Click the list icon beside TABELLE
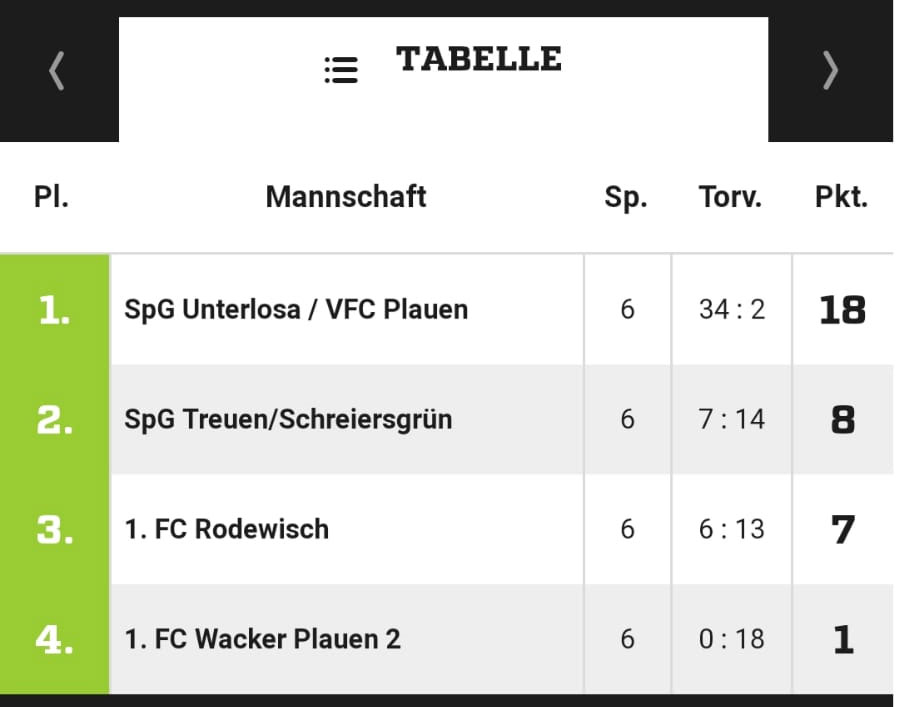Screen dimensions: 899x707 pyautogui.click(x=341, y=70)
